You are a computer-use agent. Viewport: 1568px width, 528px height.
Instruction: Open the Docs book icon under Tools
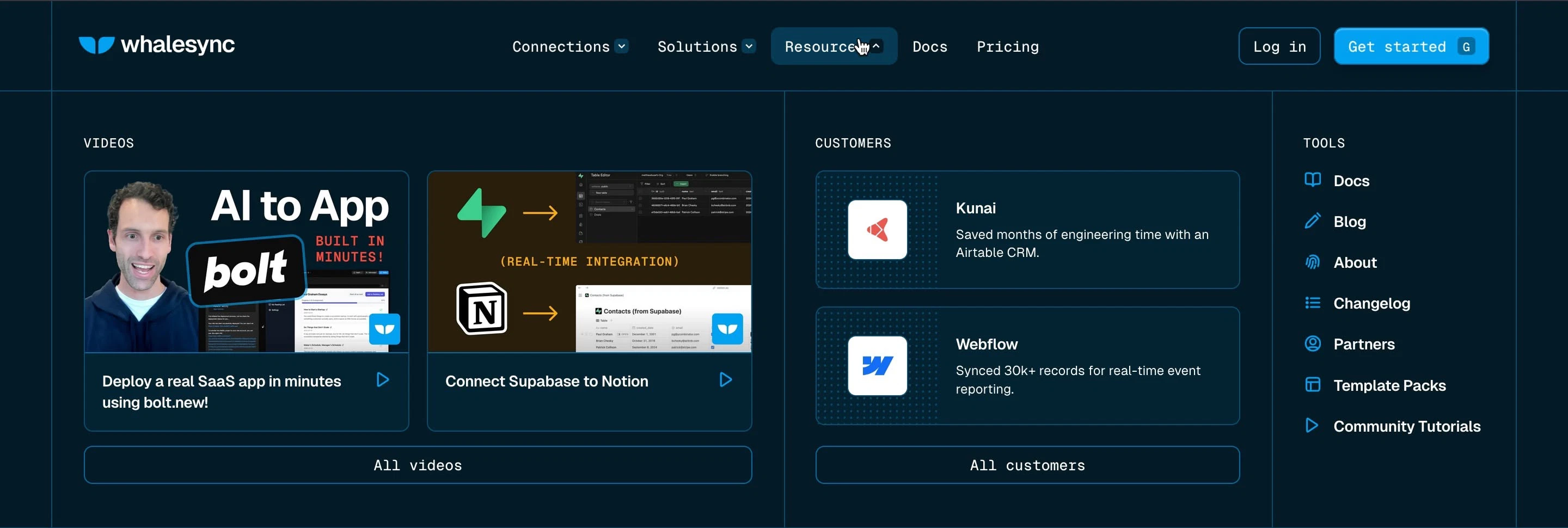1312,180
